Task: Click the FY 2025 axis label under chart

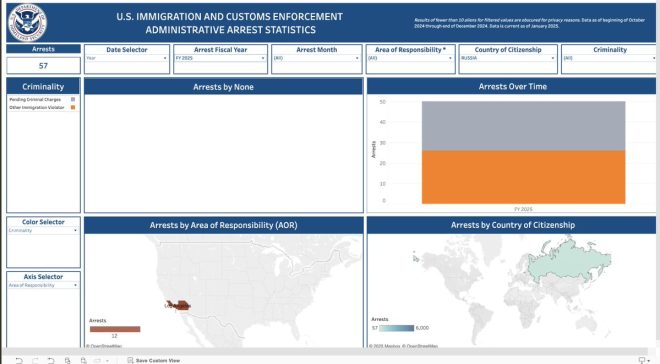Action: click(x=523, y=209)
